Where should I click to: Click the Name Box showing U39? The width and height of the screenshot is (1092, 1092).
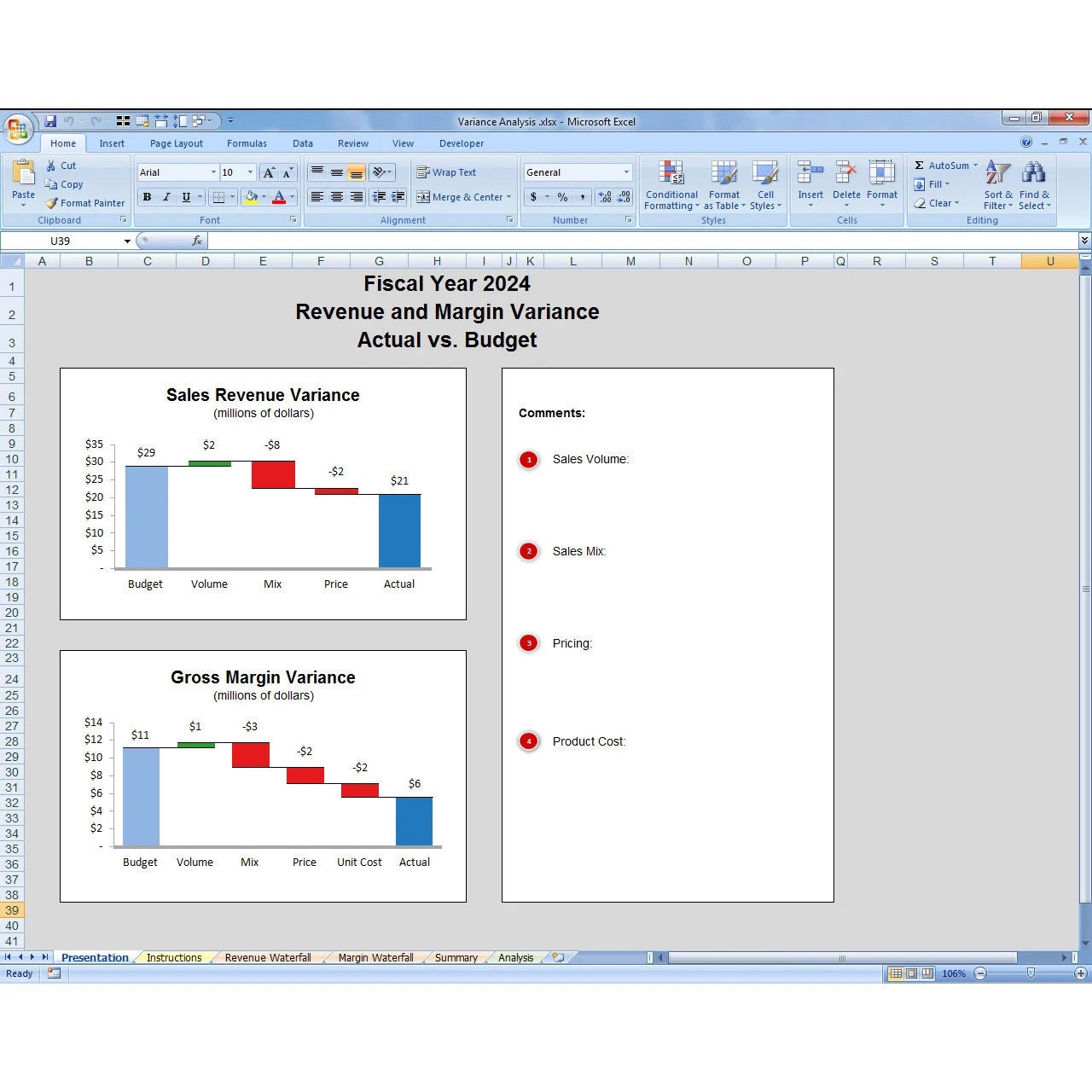[64, 241]
